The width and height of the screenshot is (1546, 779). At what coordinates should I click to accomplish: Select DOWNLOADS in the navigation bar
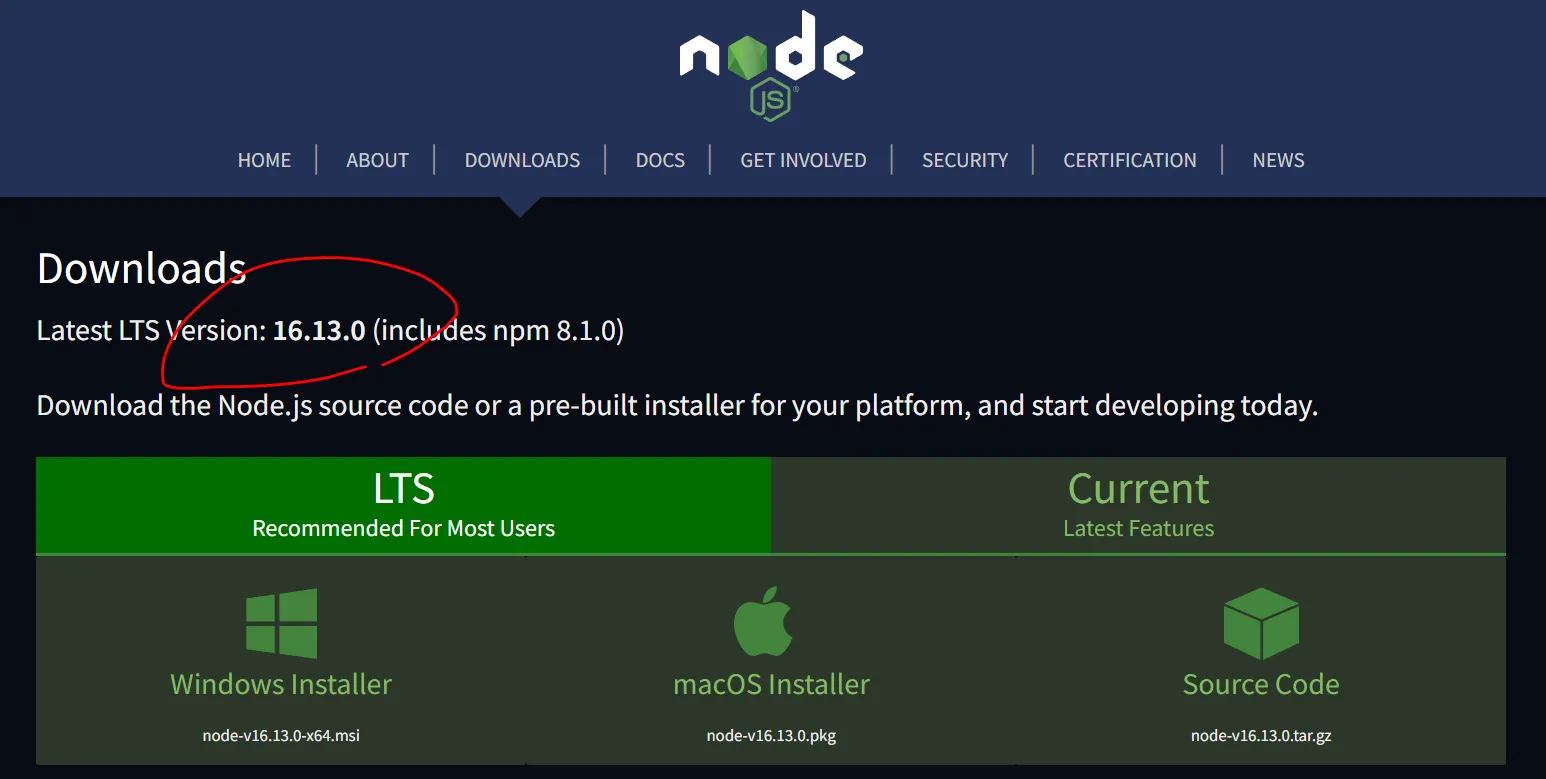pyautogui.click(x=522, y=160)
